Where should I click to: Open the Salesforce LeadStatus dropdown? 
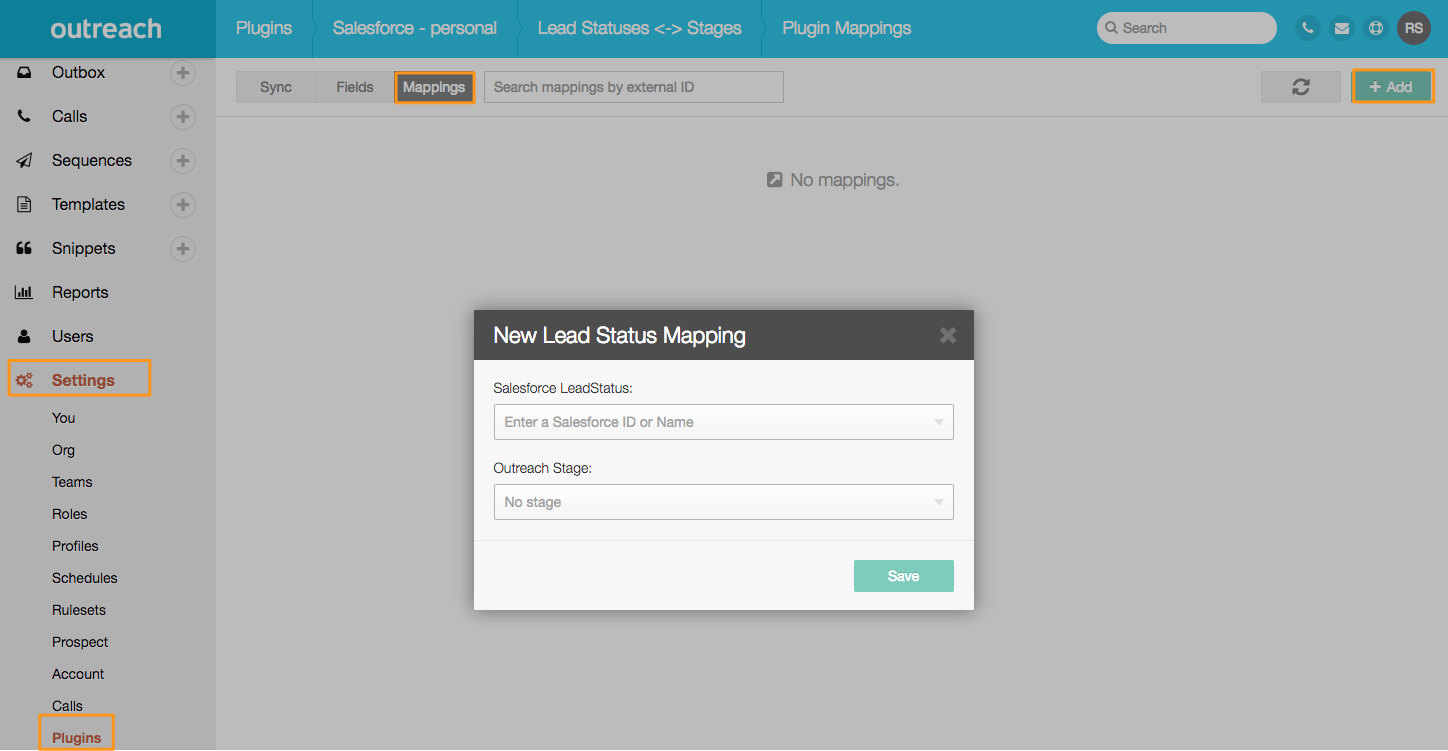[723, 422]
